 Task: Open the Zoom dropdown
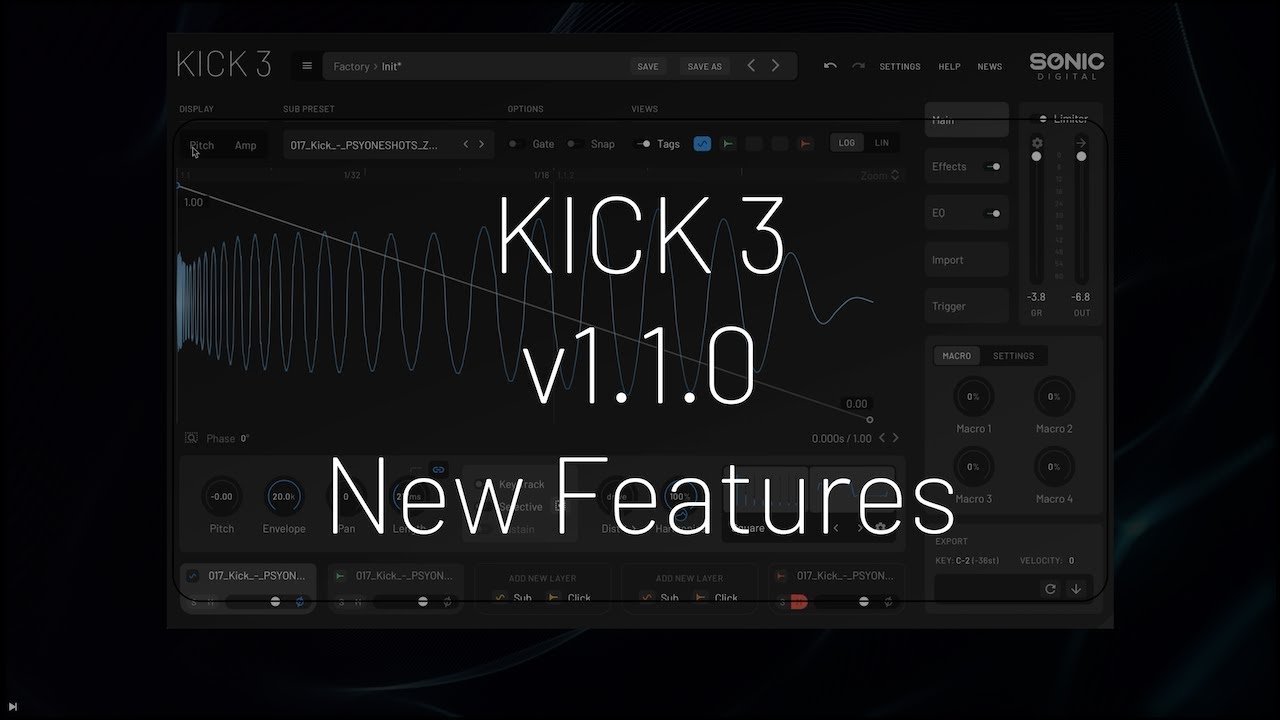880,175
